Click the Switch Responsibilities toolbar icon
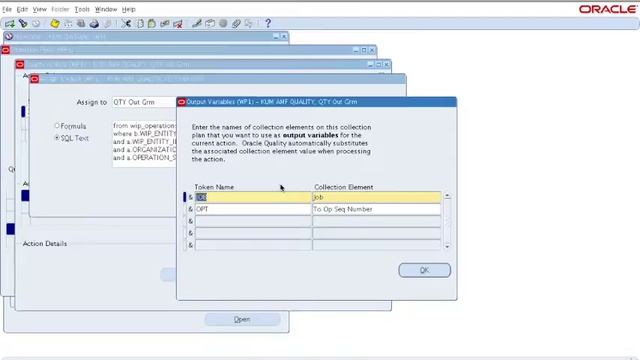The height and width of the screenshot is (360, 640). [x=81, y=24]
